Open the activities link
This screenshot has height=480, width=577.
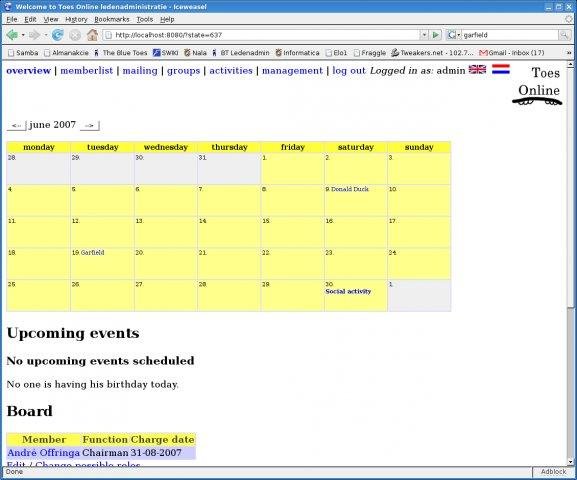pyautogui.click(x=231, y=70)
